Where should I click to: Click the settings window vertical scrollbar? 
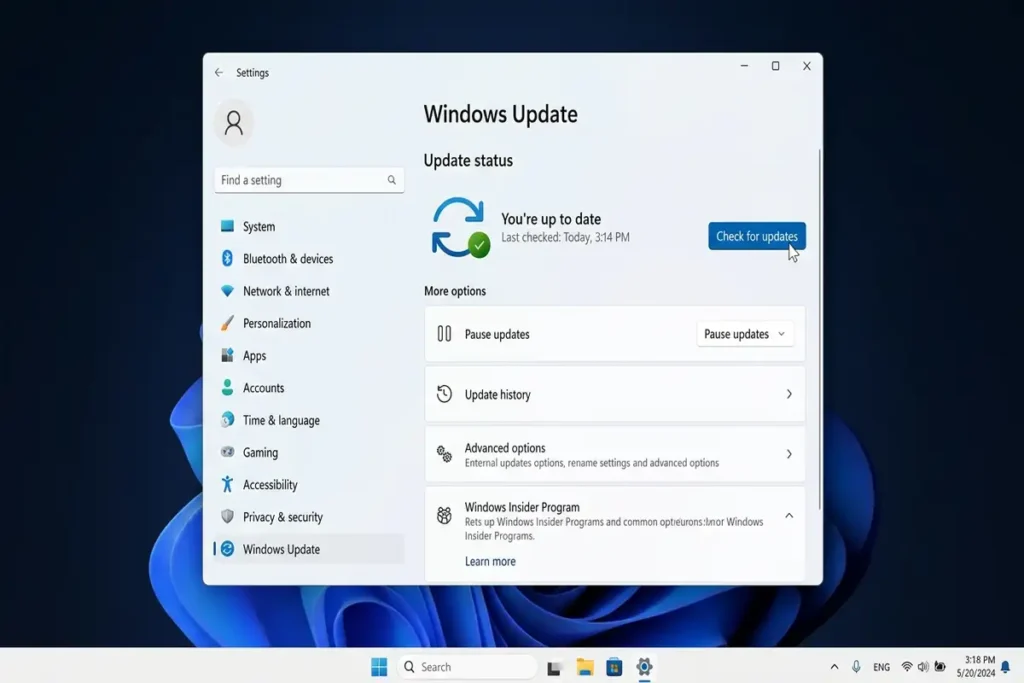[819, 330]
